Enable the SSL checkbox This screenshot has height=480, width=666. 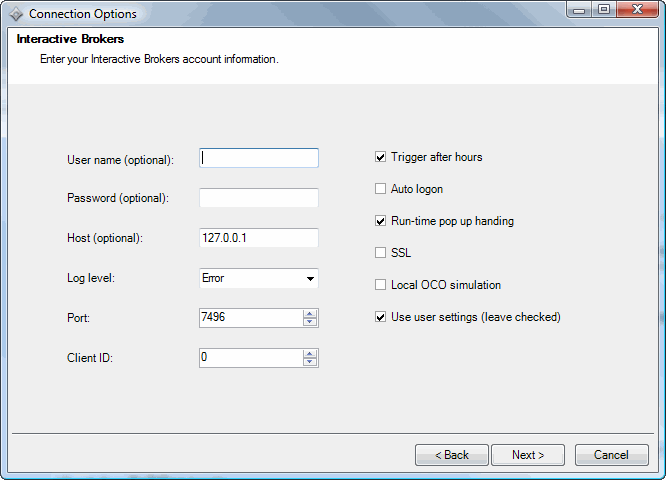pyautogui.click(x=381, y=253)
